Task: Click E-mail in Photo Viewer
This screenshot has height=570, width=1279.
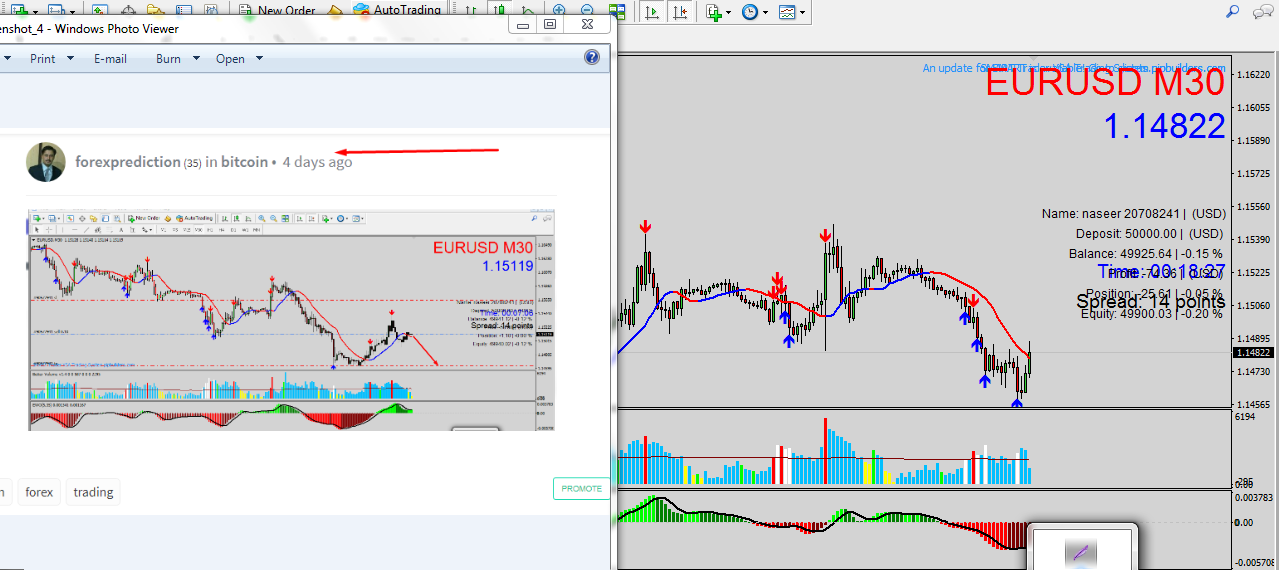Action: tap(110, 58)
